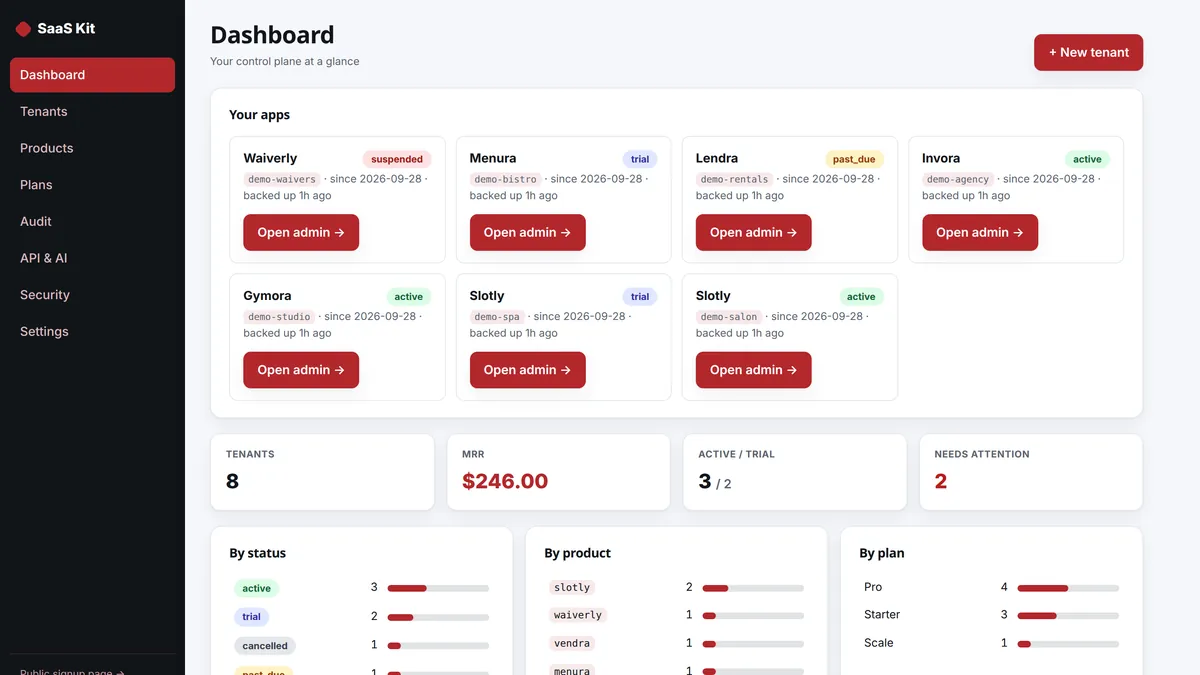The width and height of the screenshot is (1200, 675).
Task: Select the demo-bistro slug
Action: tap(505, 180)
